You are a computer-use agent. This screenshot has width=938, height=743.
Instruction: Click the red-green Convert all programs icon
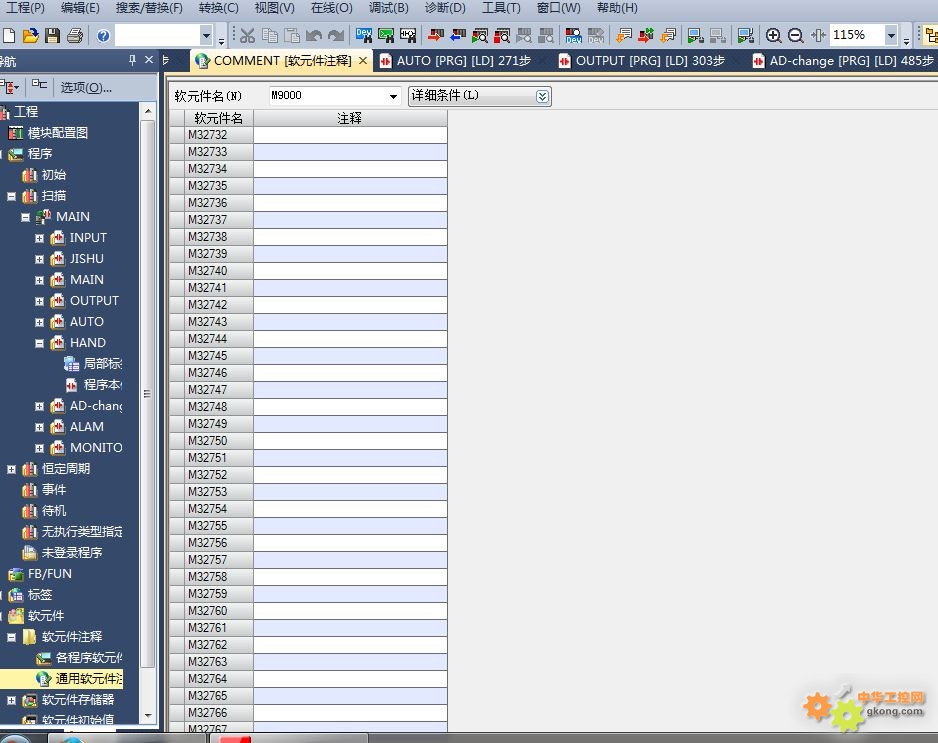(646, 35)
